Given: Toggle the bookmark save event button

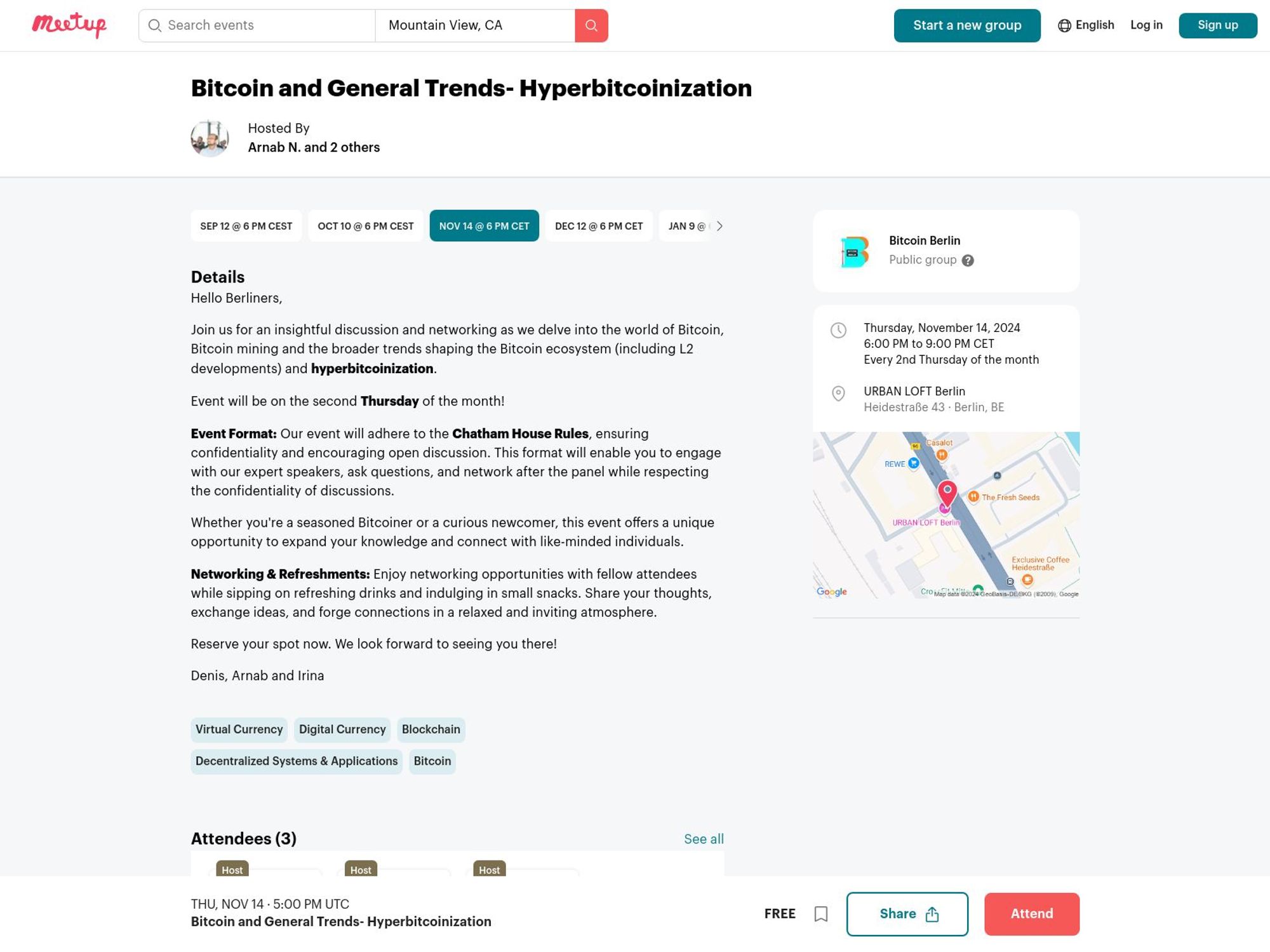Looking at the screenshot, I should click(x=821, y=913).
